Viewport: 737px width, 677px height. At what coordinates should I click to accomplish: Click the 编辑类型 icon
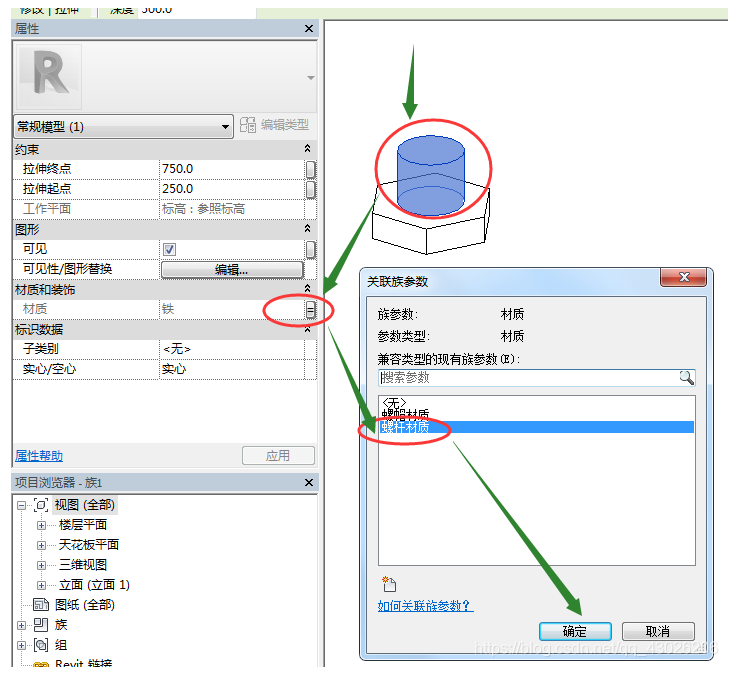(248, 125)
